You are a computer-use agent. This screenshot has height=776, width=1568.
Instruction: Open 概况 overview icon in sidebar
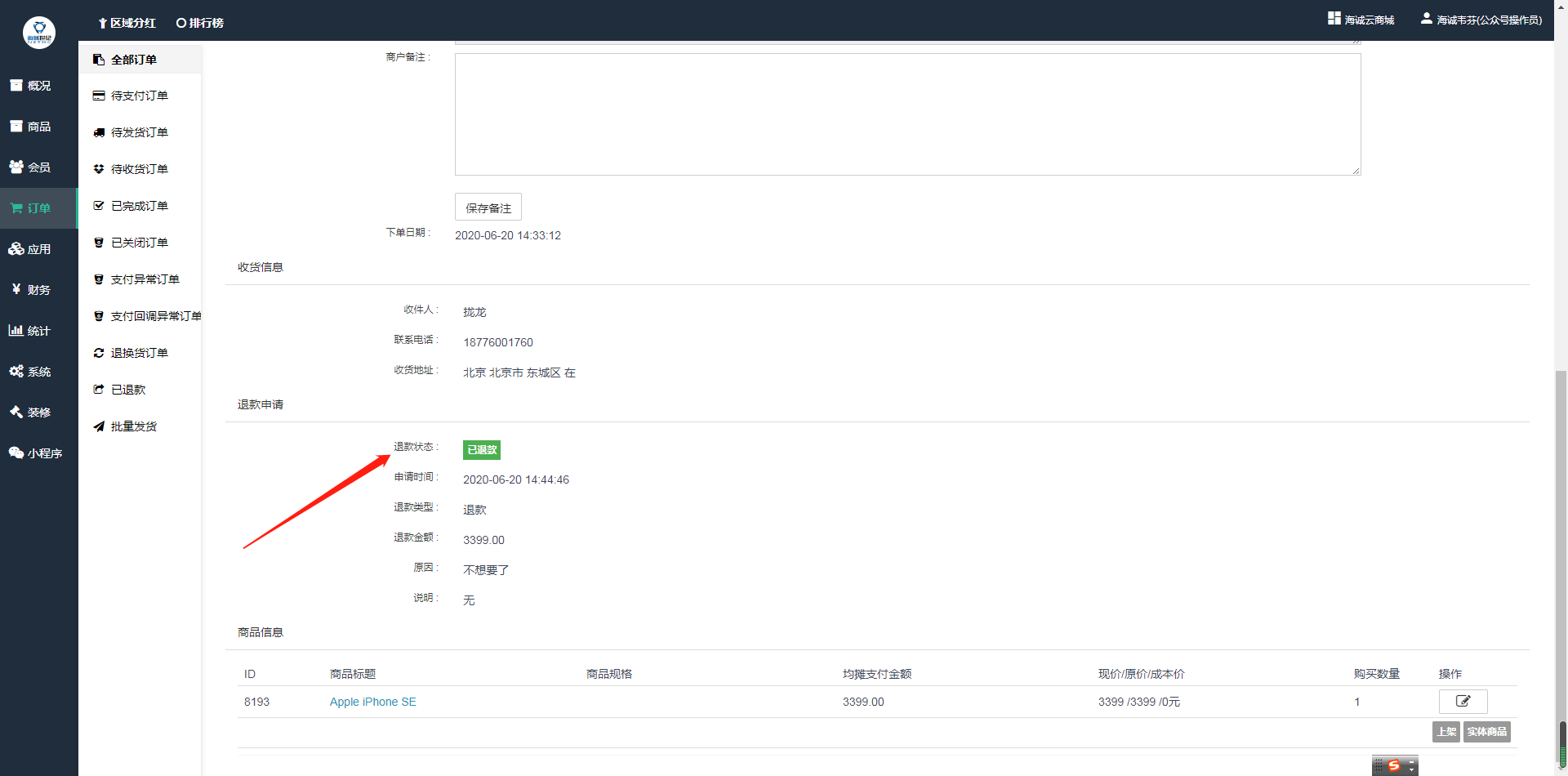pyautogui.click(x=16, y=85)
